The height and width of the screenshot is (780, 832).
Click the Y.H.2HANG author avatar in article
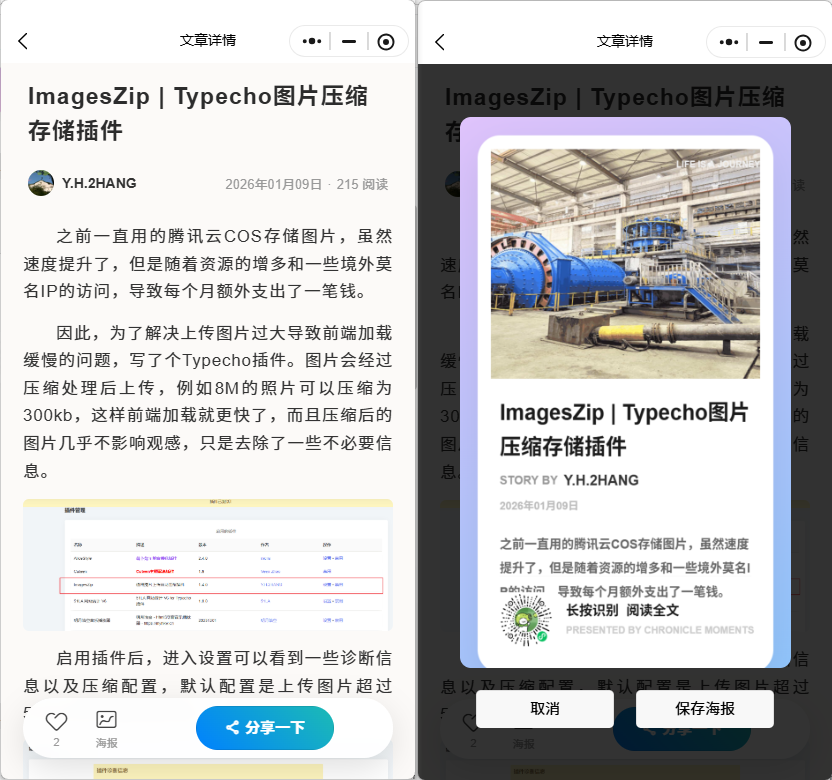tap(41, 183)
